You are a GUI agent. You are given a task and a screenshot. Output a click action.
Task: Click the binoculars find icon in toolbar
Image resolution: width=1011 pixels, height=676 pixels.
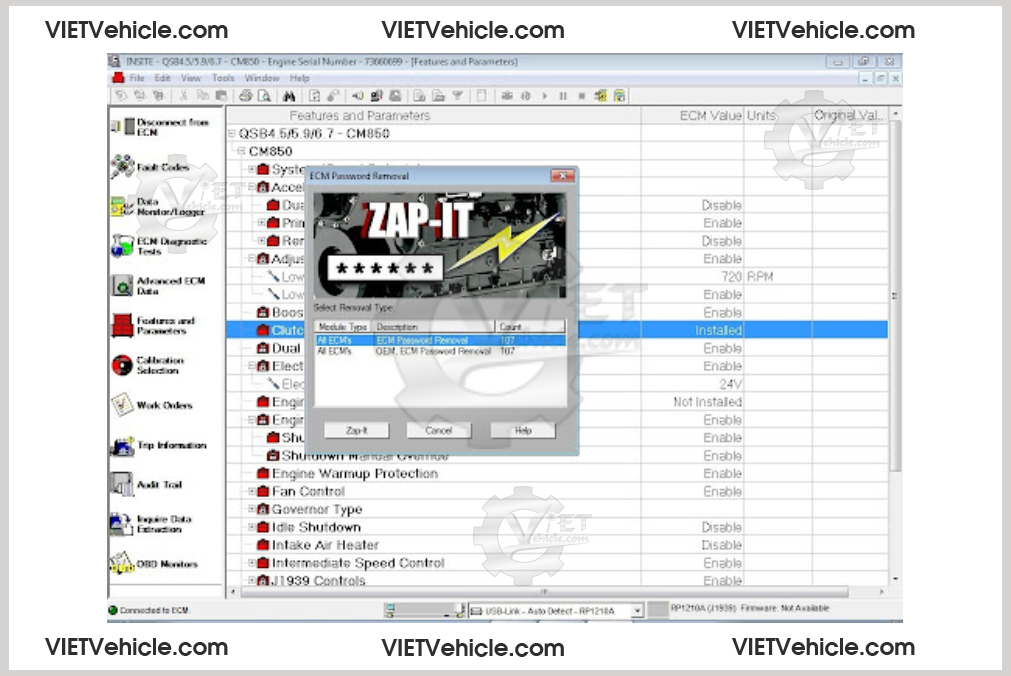(288, 96)
